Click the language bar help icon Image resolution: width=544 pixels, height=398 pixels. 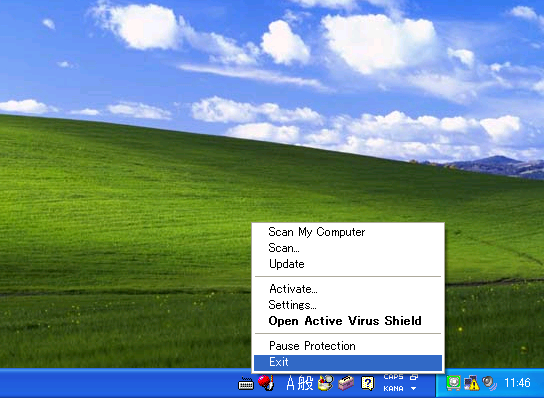coord(368,383)
